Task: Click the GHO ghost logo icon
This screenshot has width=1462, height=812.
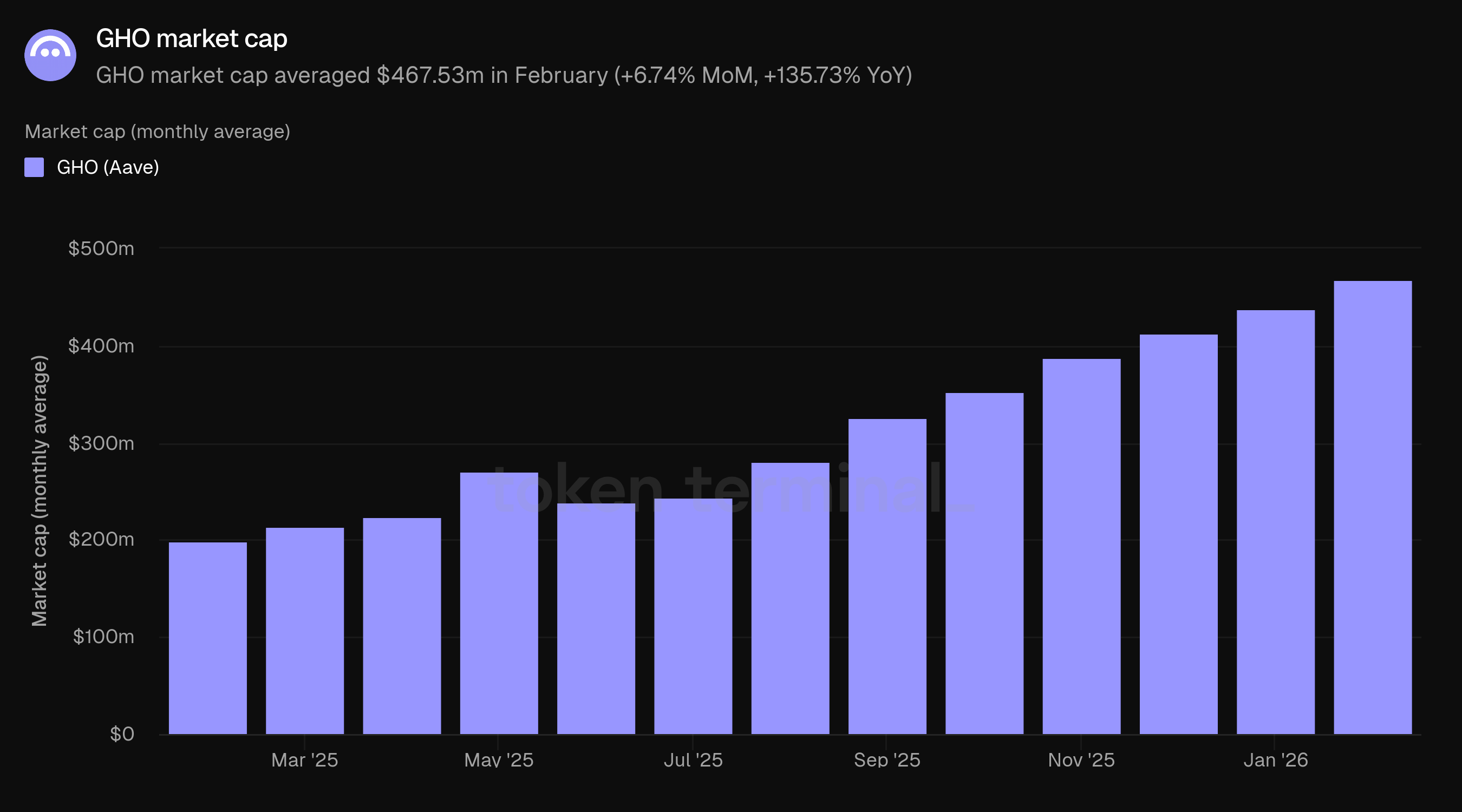Action: [50, 55]
